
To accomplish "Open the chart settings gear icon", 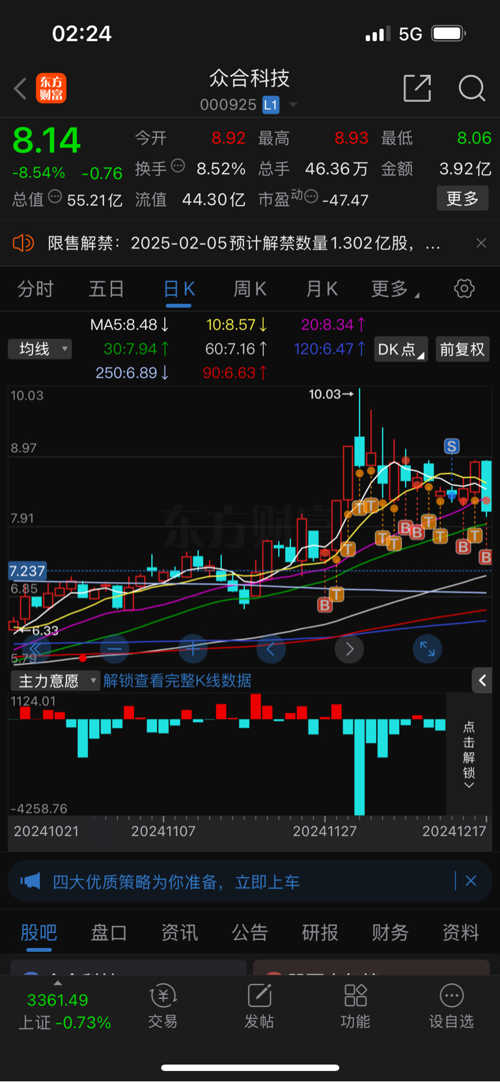I will 465,288.
